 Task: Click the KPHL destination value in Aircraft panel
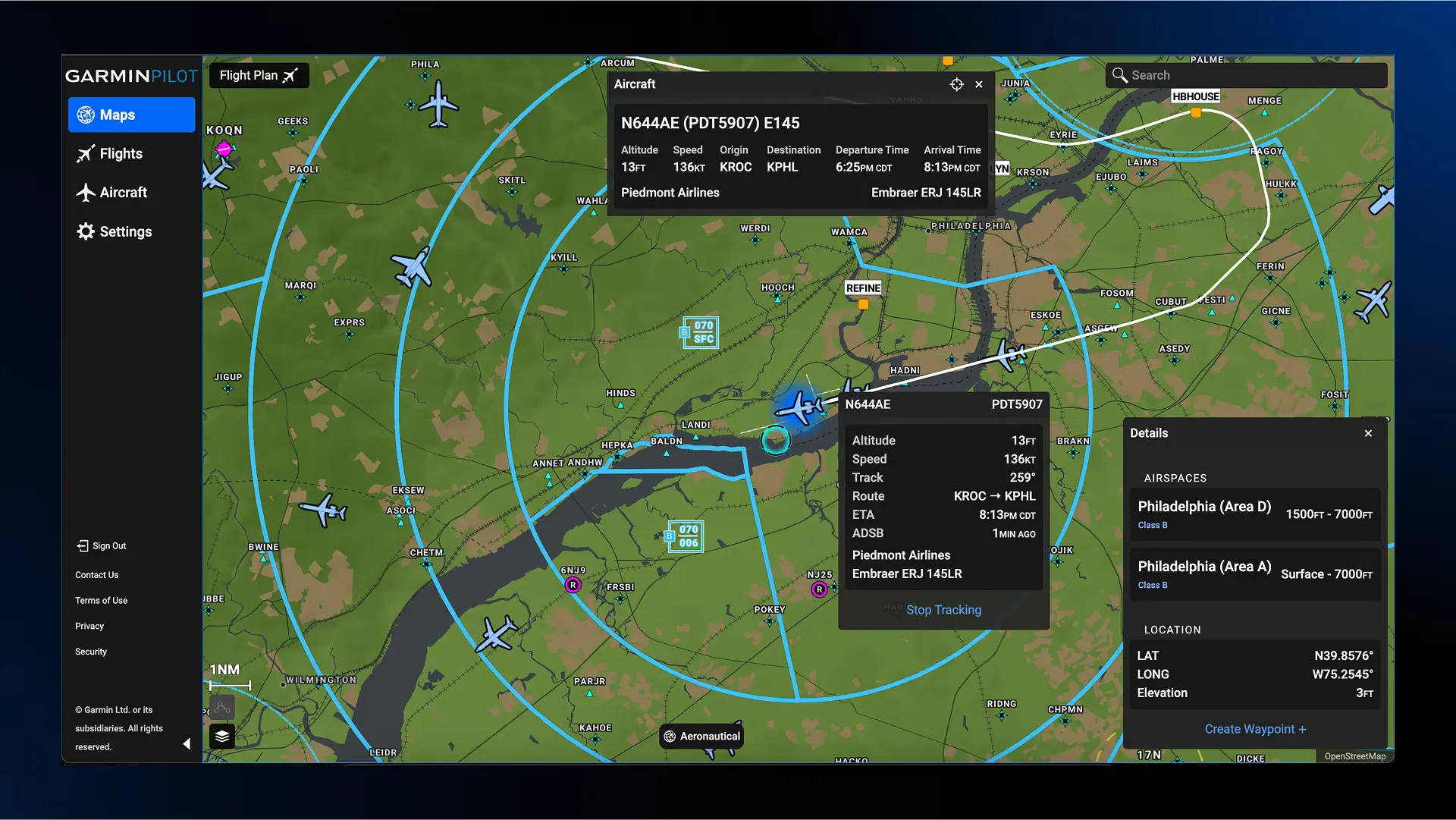point(782,167)
